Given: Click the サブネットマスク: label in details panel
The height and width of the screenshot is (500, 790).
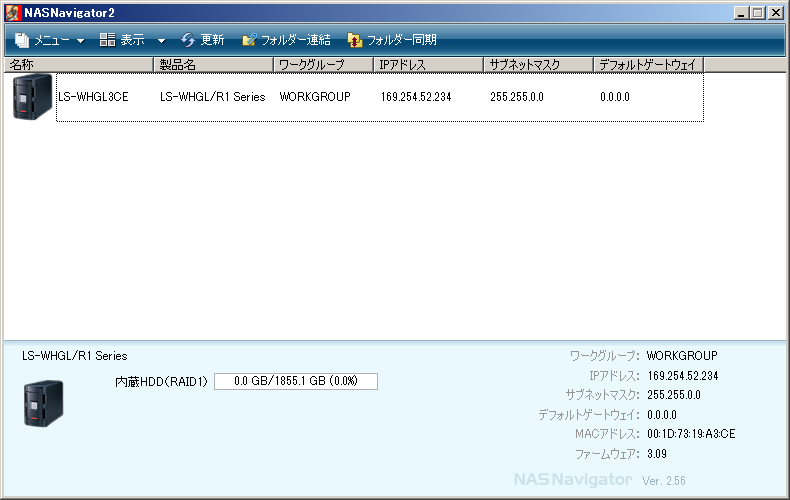Looking at the screenshot, I should 603,395.
